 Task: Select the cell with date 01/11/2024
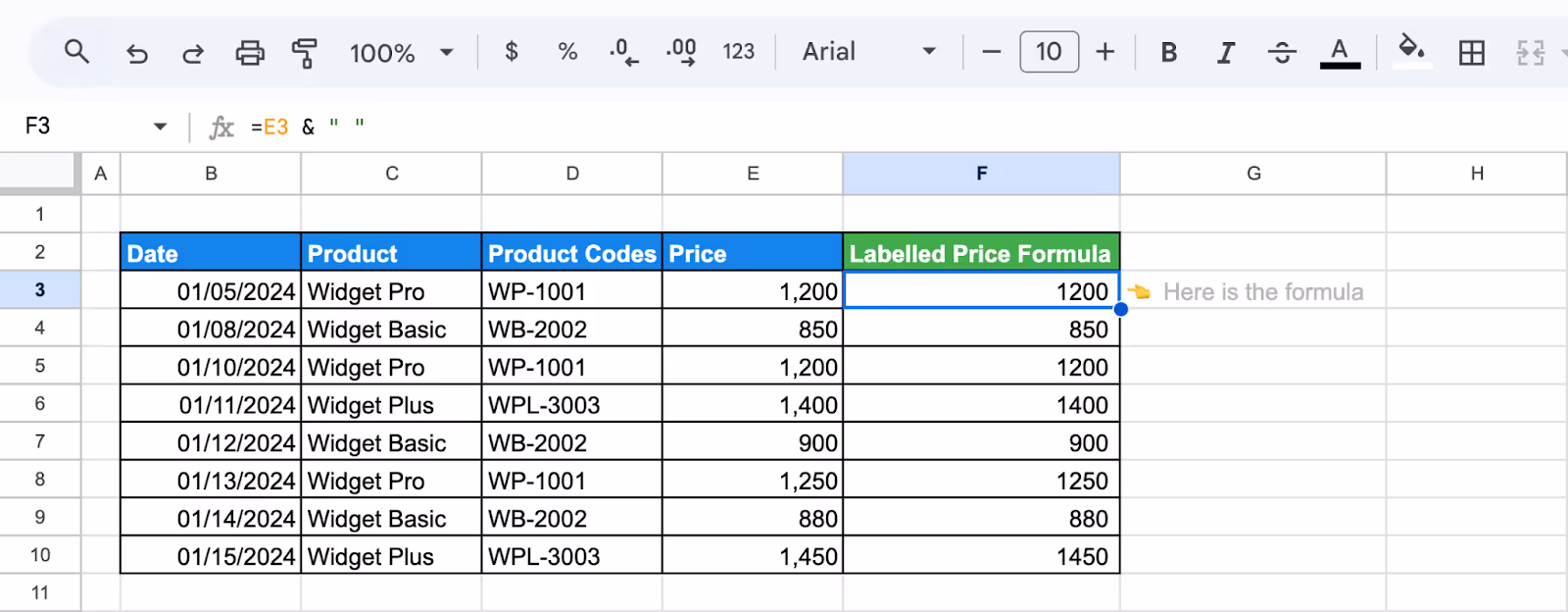click(211, 405)
